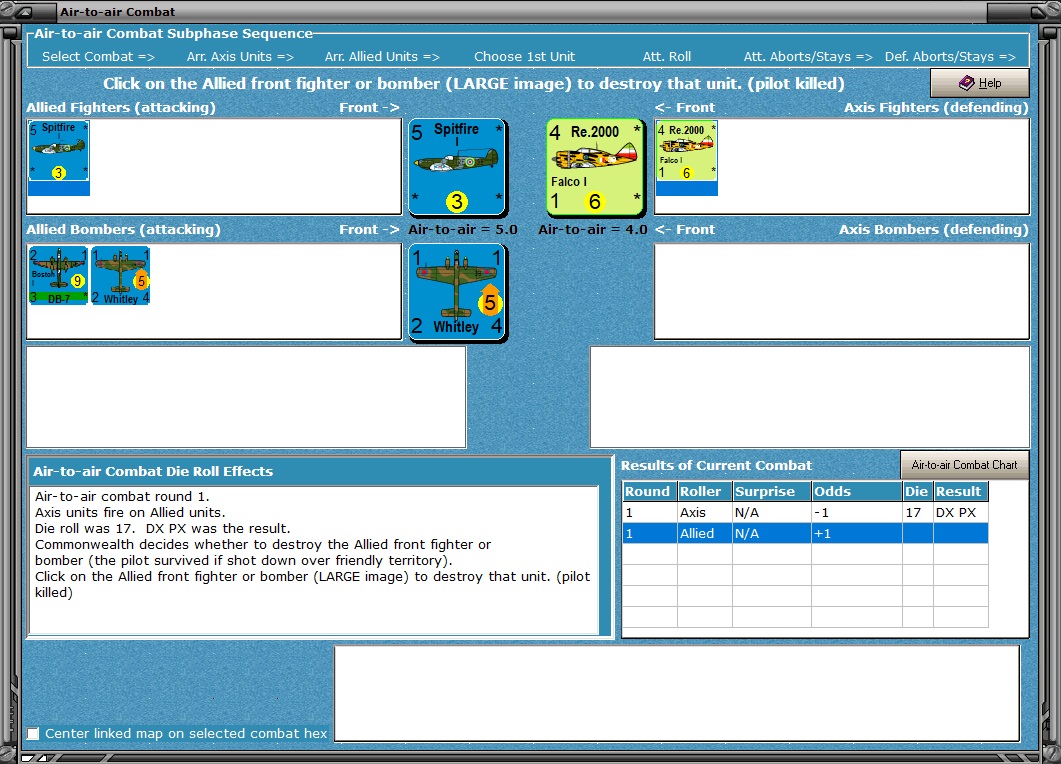Click the Surprise column header
The width and height of the screenshot is (1061, 764).
click(771, 491)
